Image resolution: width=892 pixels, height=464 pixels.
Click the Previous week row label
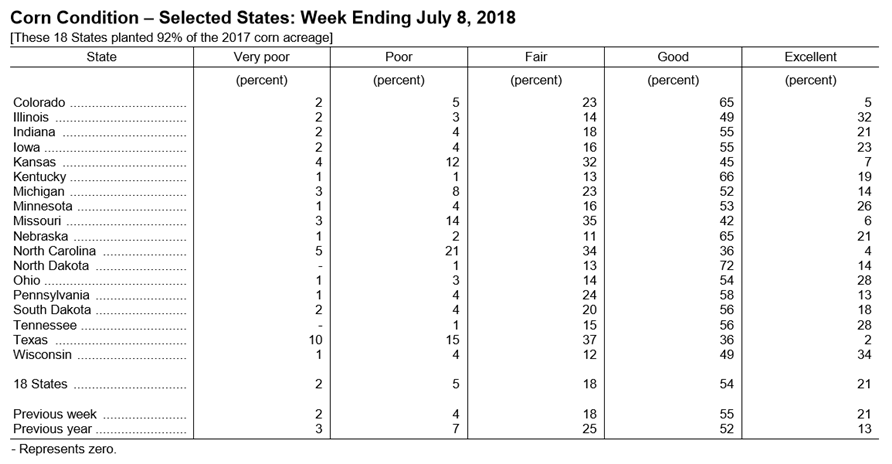click(x=55, y=414)
